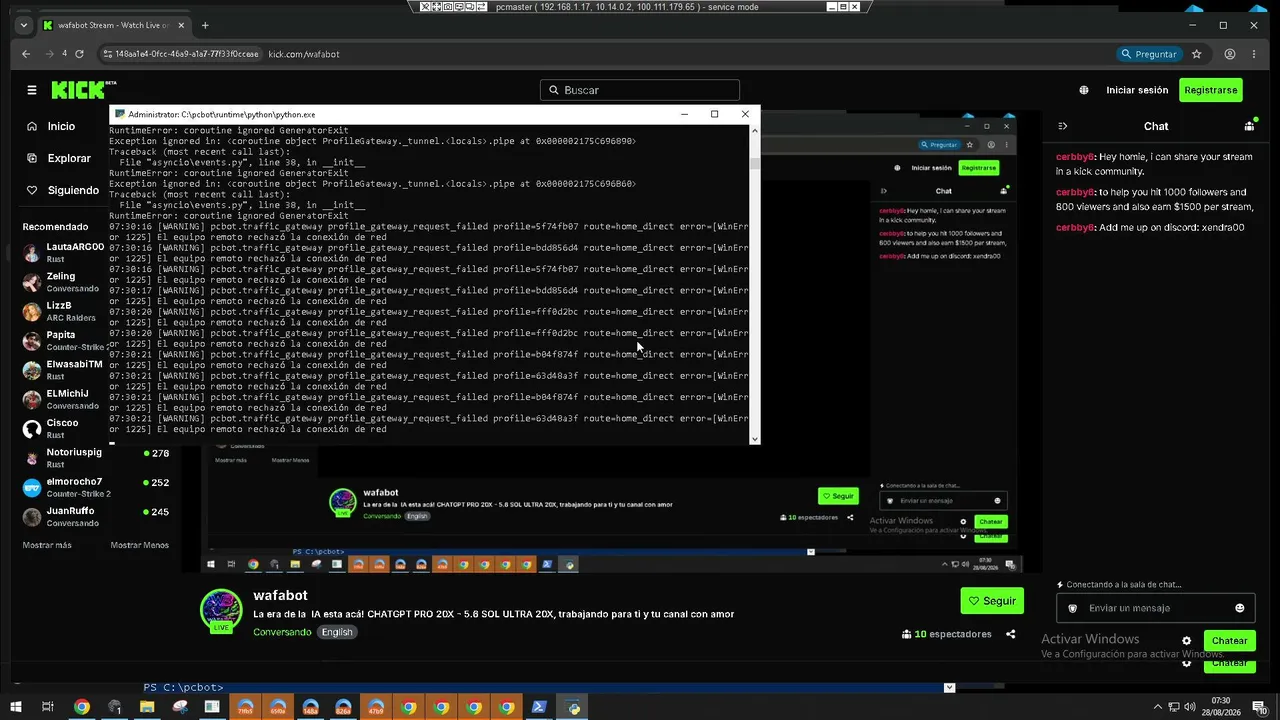The width and height of the screenshot is (1280, 720).
Task: Go to Inicio in the sidebar
Action: 61,127
